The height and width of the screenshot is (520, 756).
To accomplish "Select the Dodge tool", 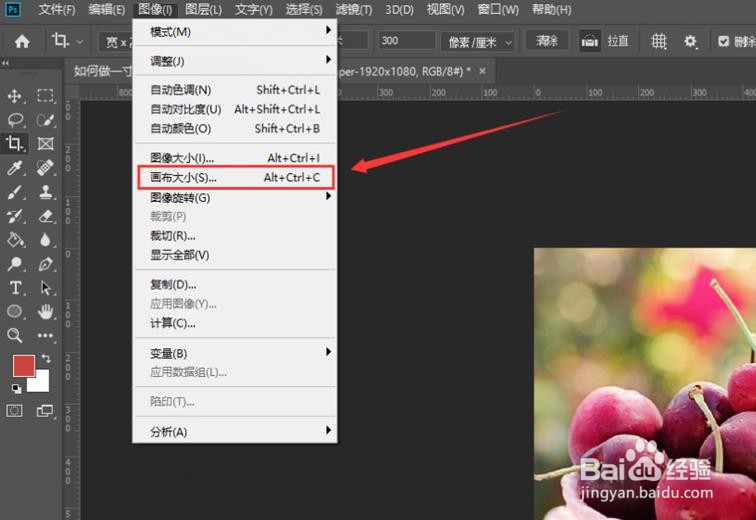I will (x=14, y=264).
